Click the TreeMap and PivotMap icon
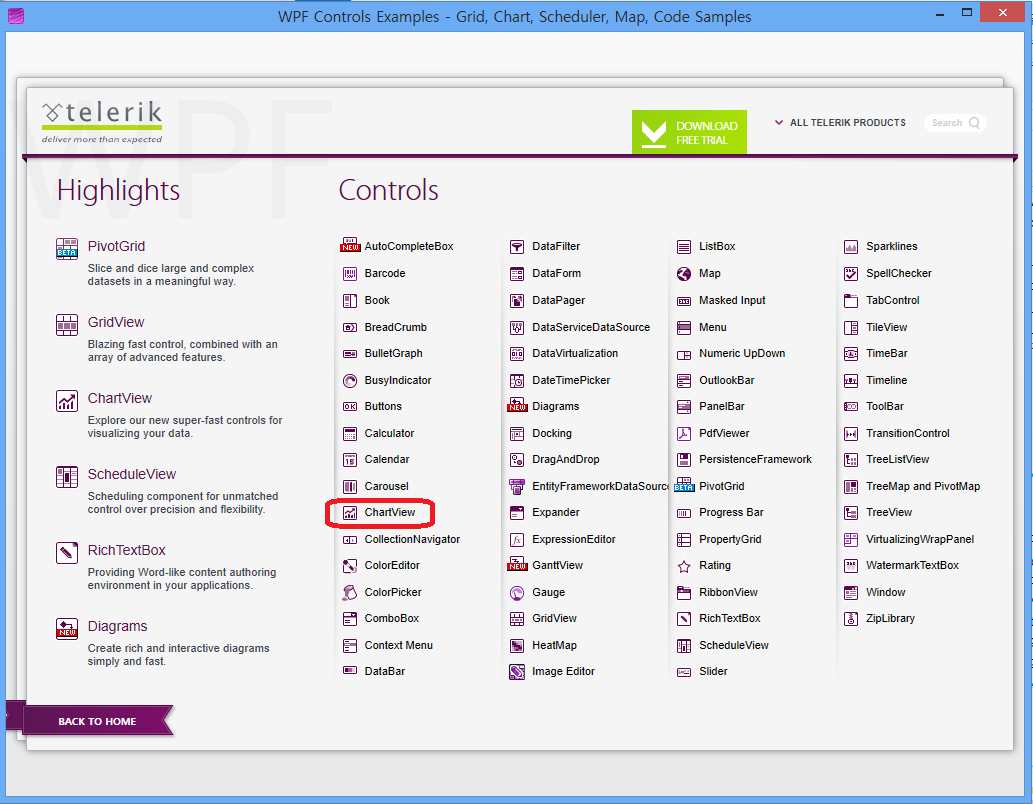Viewport: 1033px width, 804px height. [851, 486]
